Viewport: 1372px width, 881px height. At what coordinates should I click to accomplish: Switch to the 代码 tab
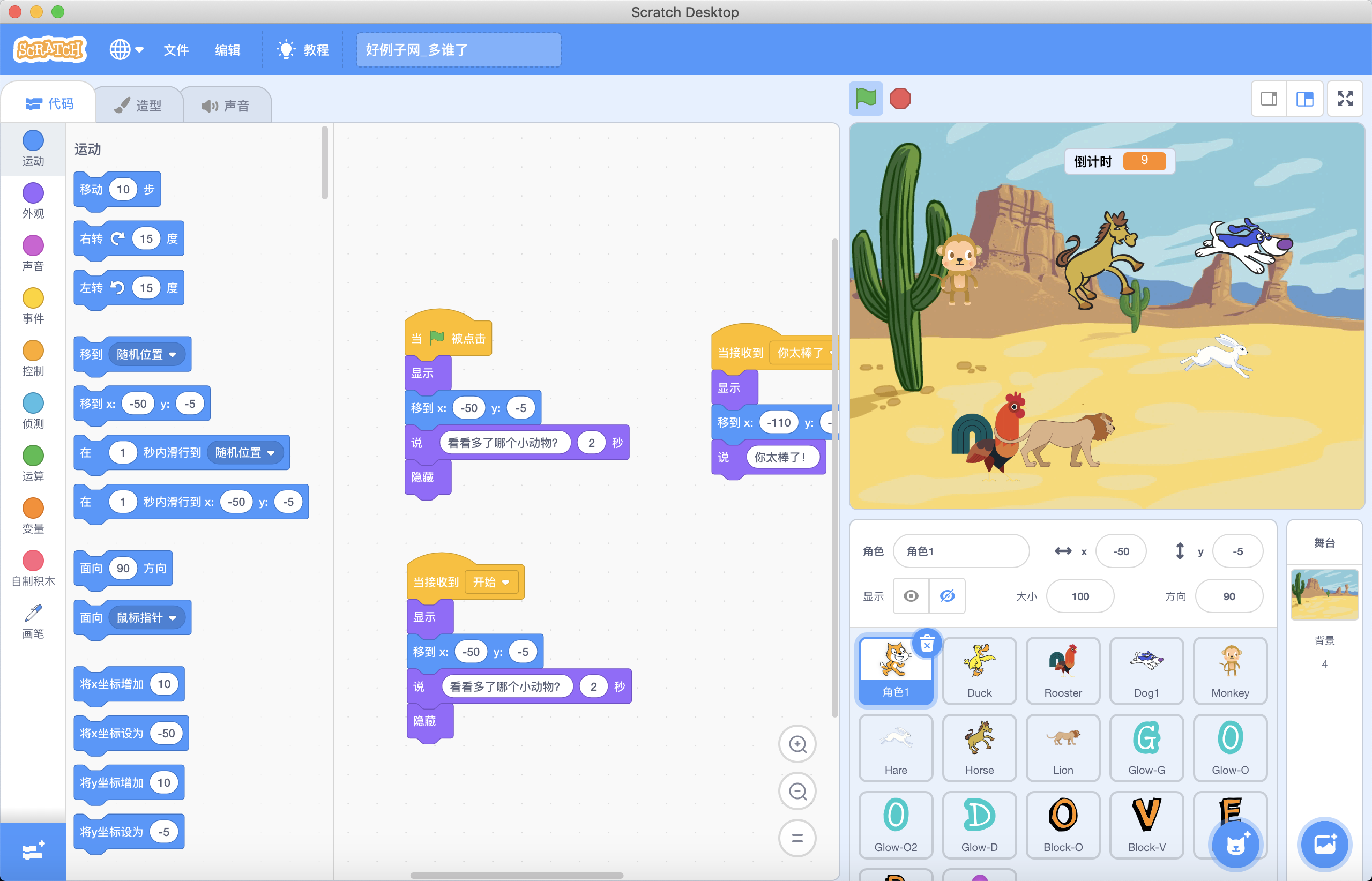(49, 103)
